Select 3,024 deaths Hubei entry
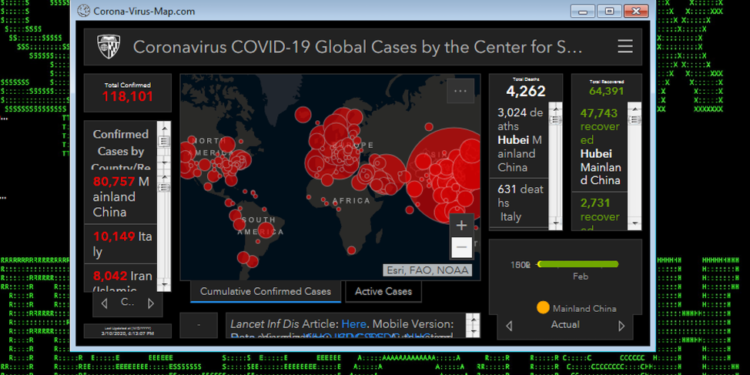This screenshot has height=375, width=750. click(519, 140)
